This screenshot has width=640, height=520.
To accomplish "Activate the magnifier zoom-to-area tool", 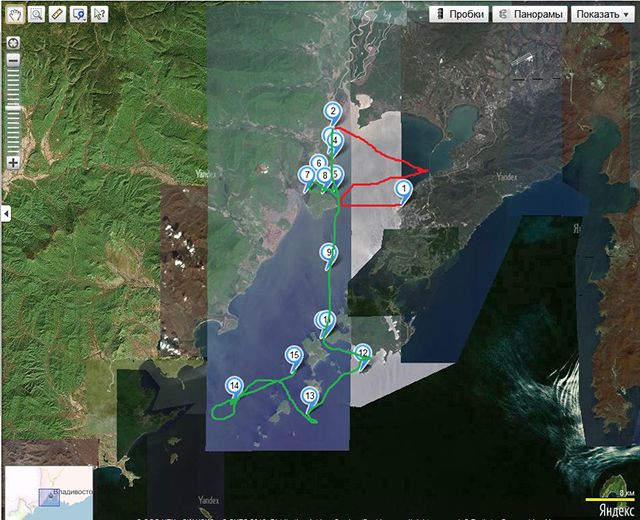I will (x=36, y=14).
